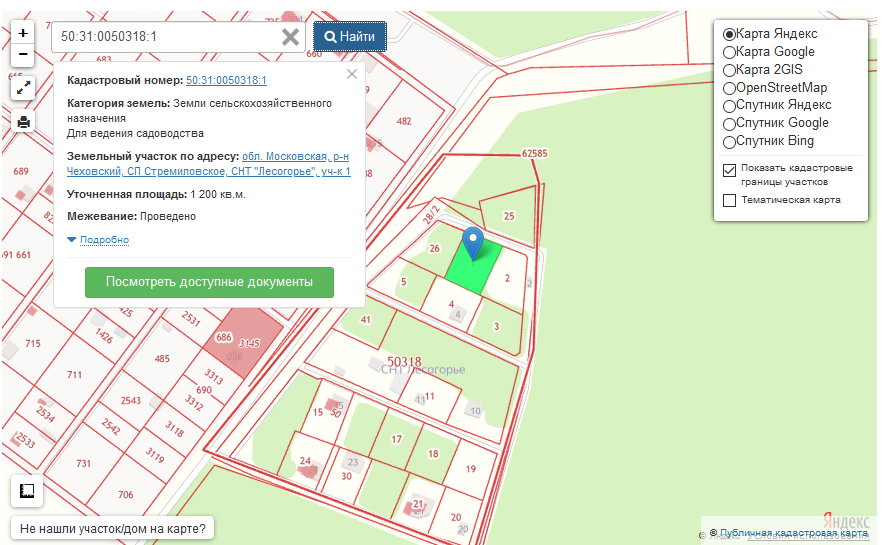
Task: Close the parcel info popup
Action: [351, 74]
